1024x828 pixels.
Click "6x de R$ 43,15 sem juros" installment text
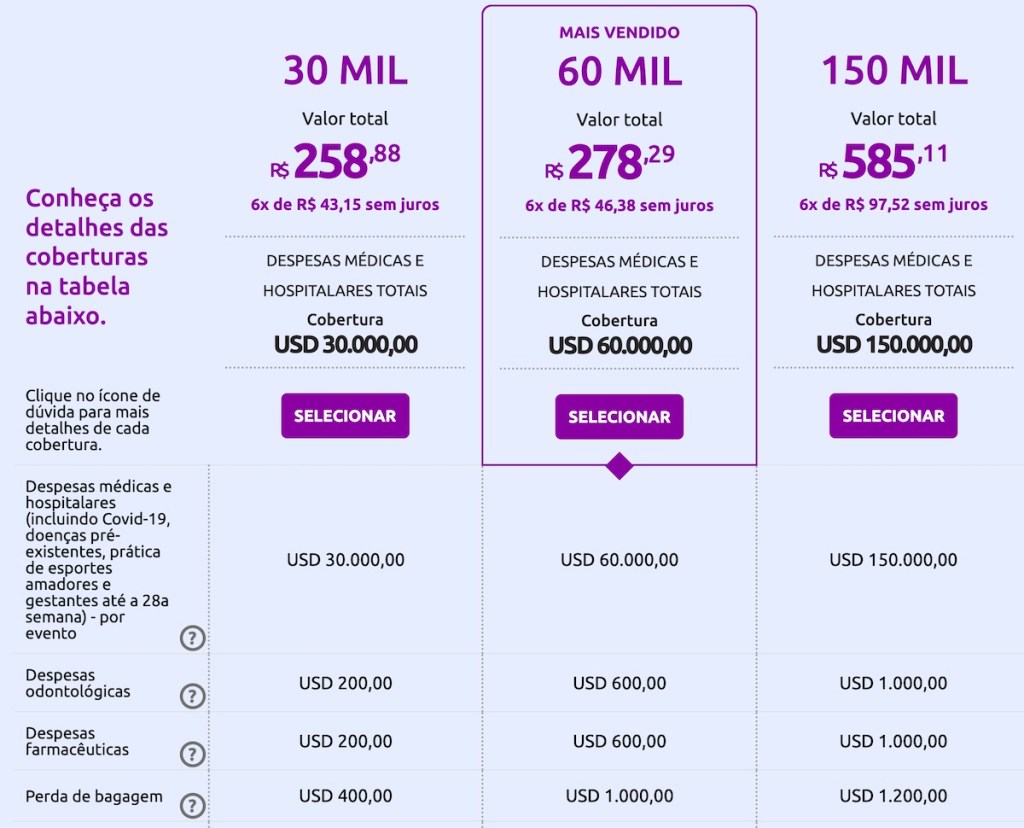[345, 204]
